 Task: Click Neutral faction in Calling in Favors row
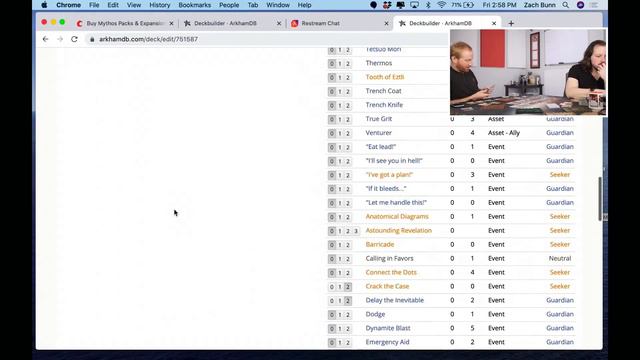point(560,258)
